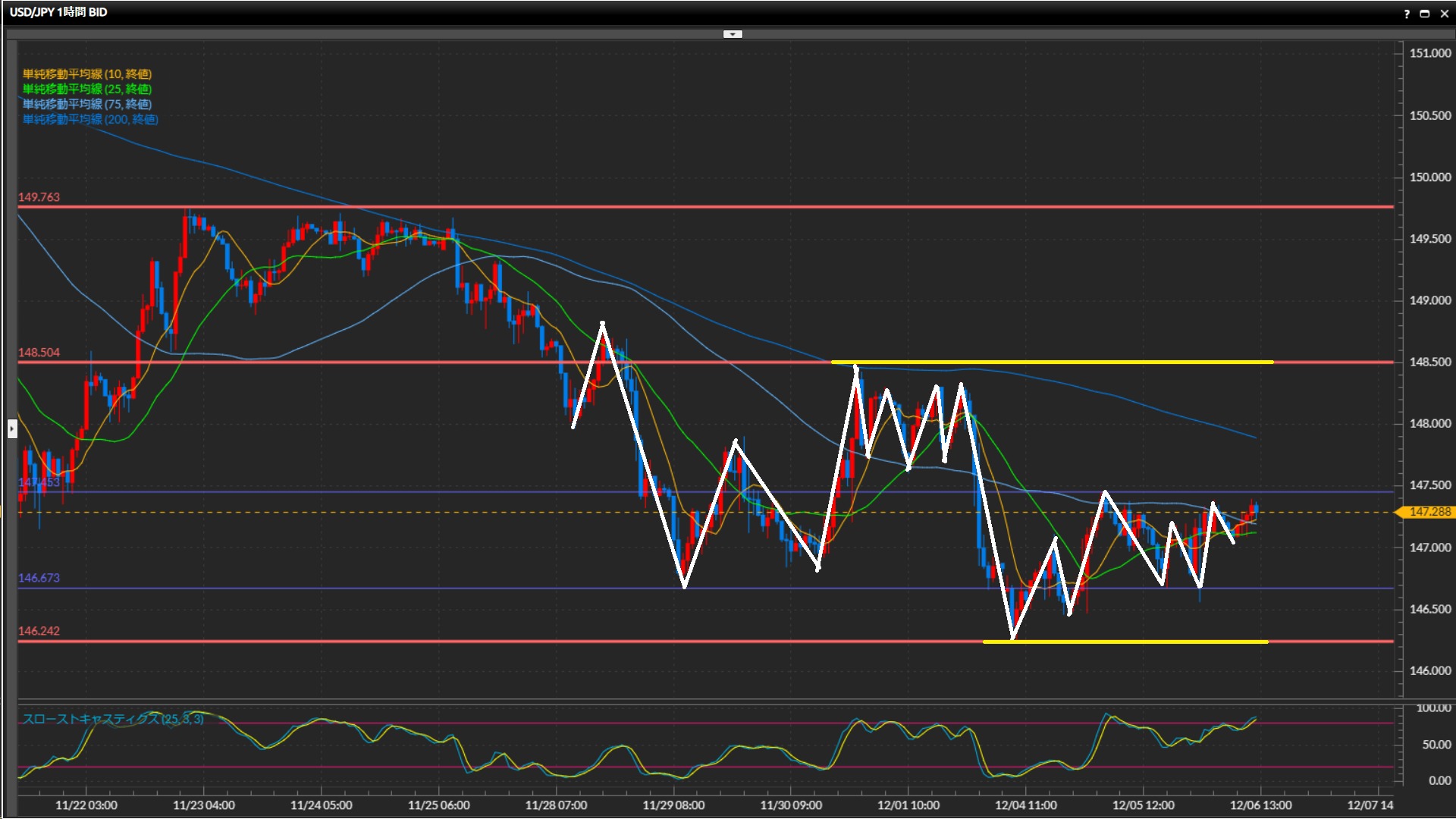Viewport: 1456px width, 819px height.
Task: Click the lower yellow trendline segment
Action: (x=1137, y=642)
